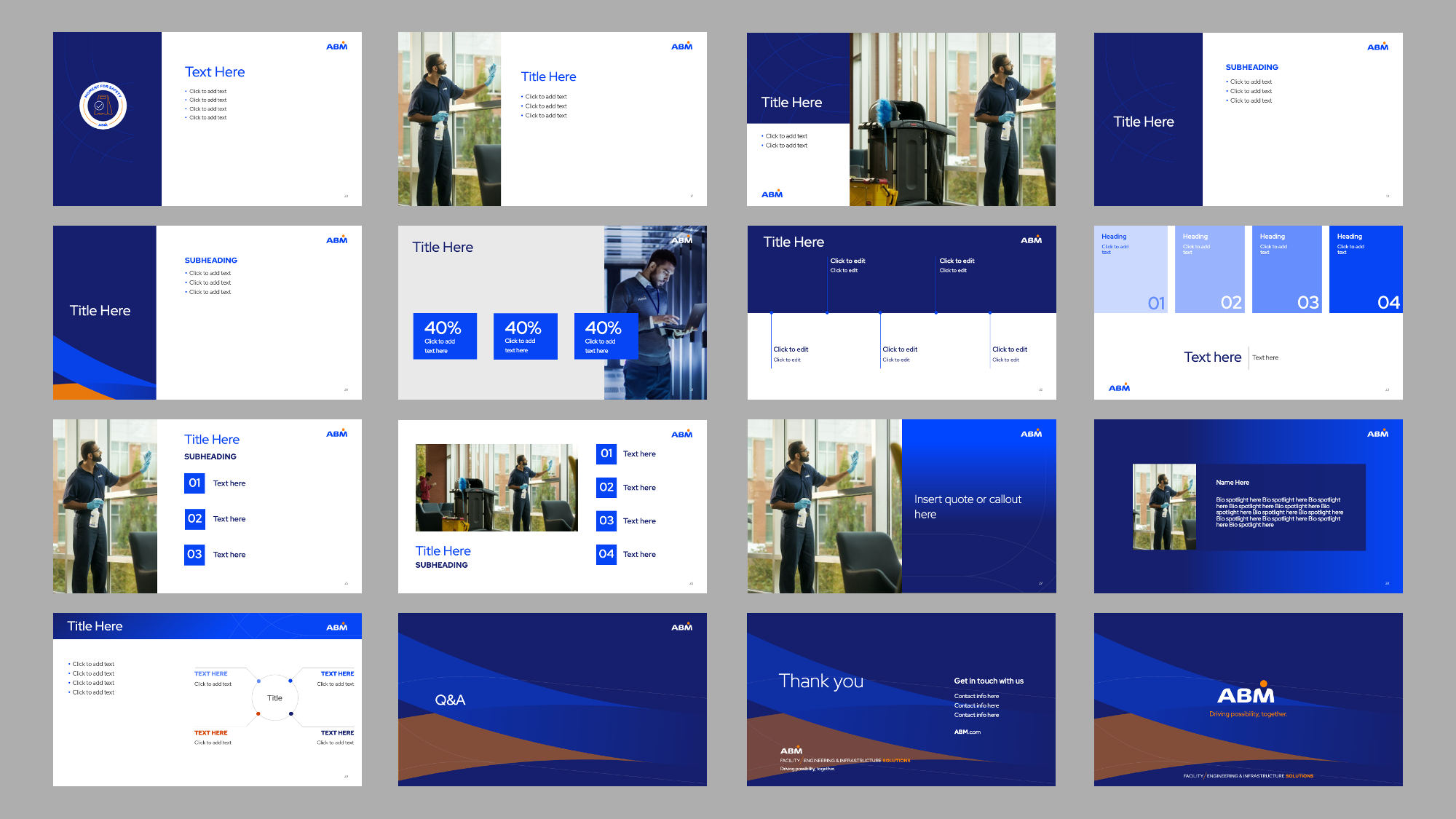Viewport: 1456px width, 819px height.
Task: Choose the slide with the blue and orange swoosh
Action: tap(207, 312)
